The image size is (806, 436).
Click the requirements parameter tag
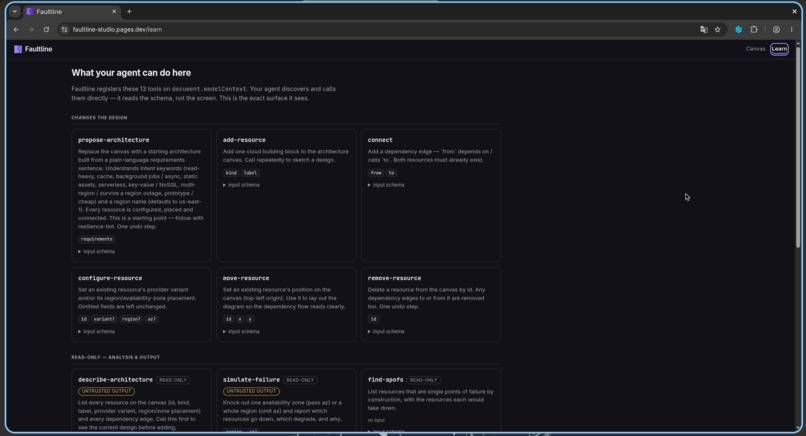(97, 239)
